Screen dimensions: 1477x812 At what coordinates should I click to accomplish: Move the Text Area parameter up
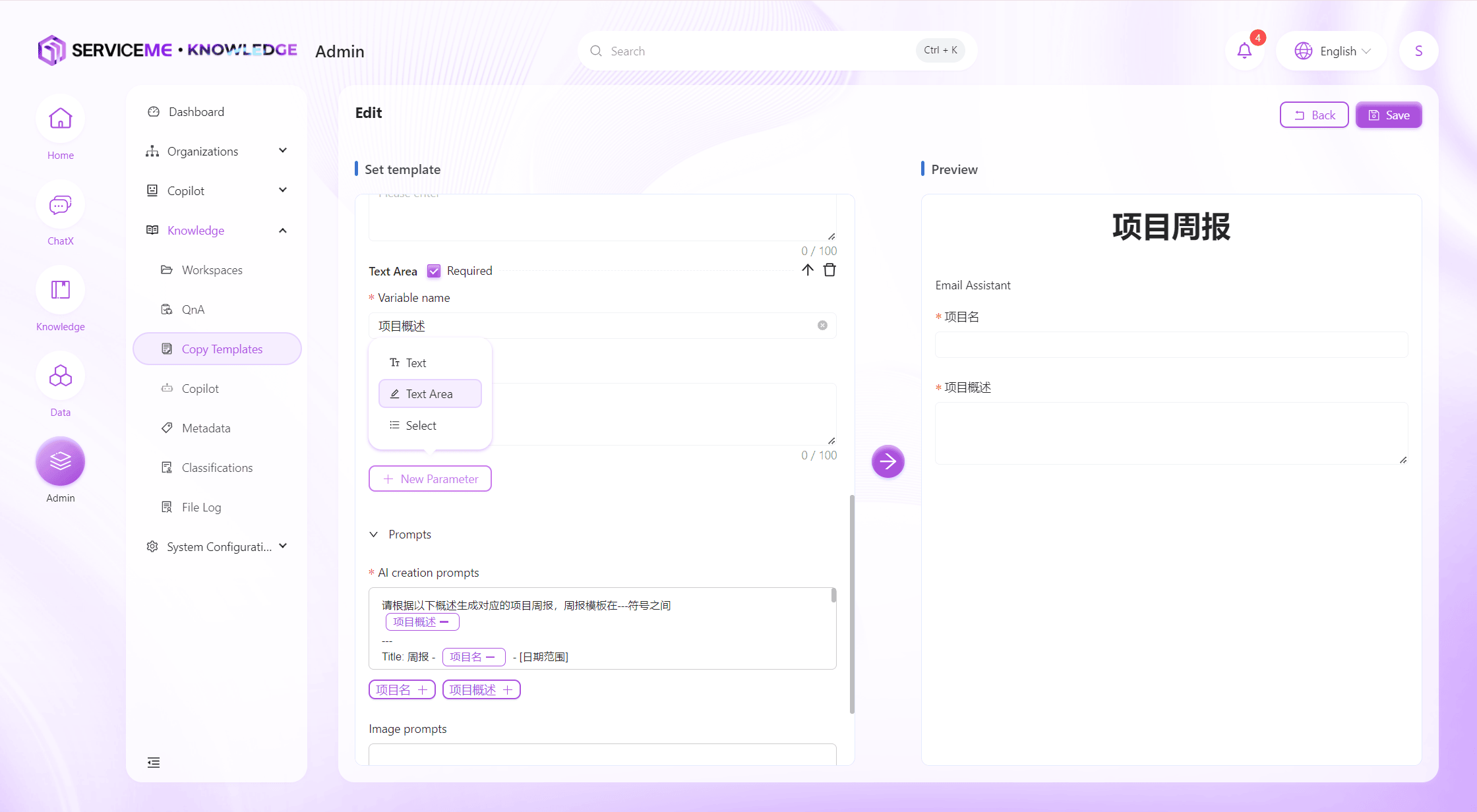[808, 270]
